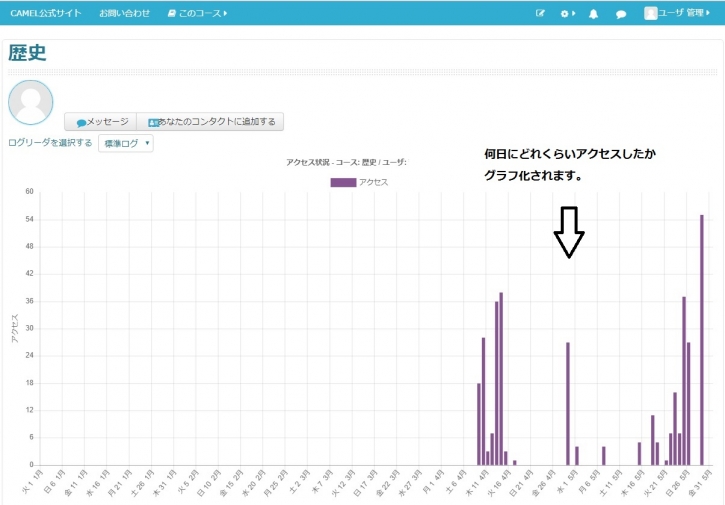This screenshot has width=725, height=505.
Task: Click the 歴史 page heading
Action: (27, 52)
